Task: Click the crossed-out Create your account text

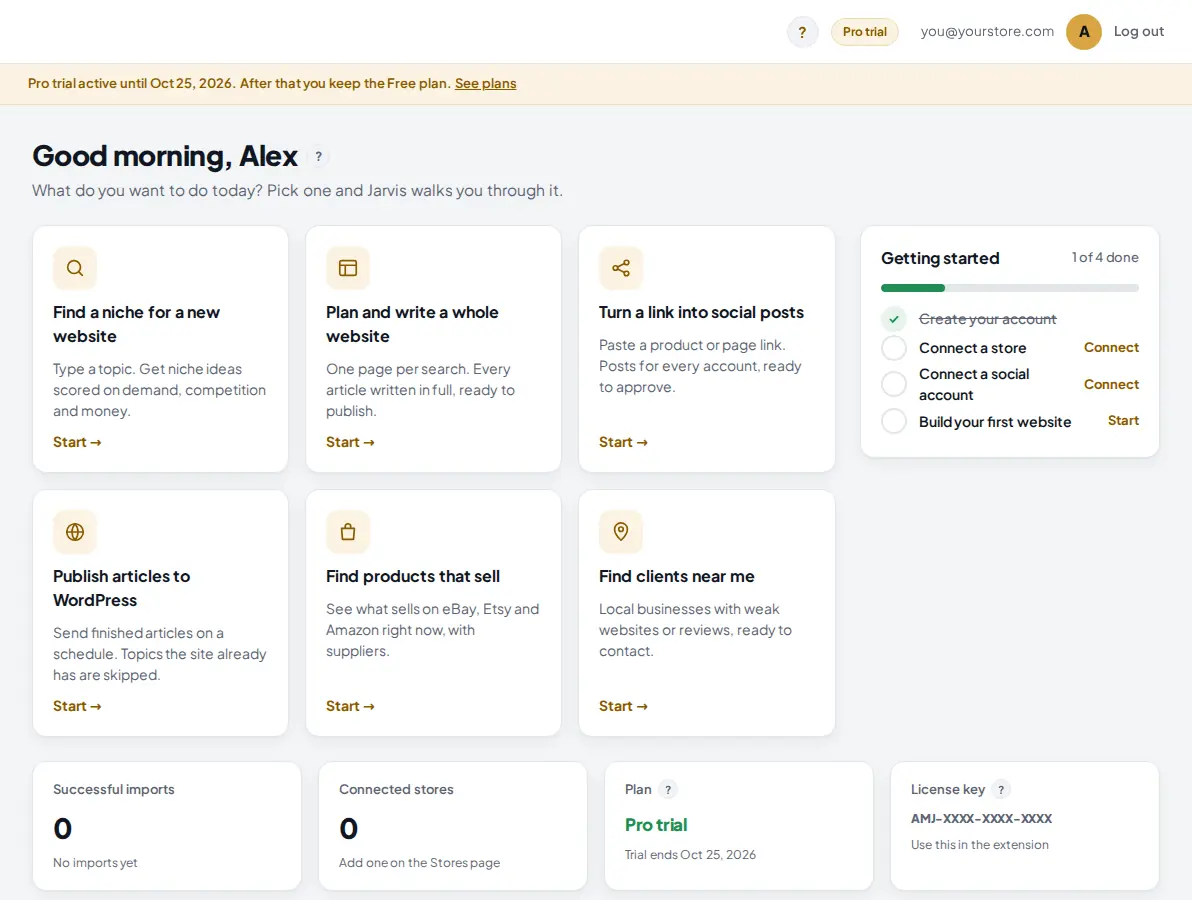Action: tap(988, 319)
